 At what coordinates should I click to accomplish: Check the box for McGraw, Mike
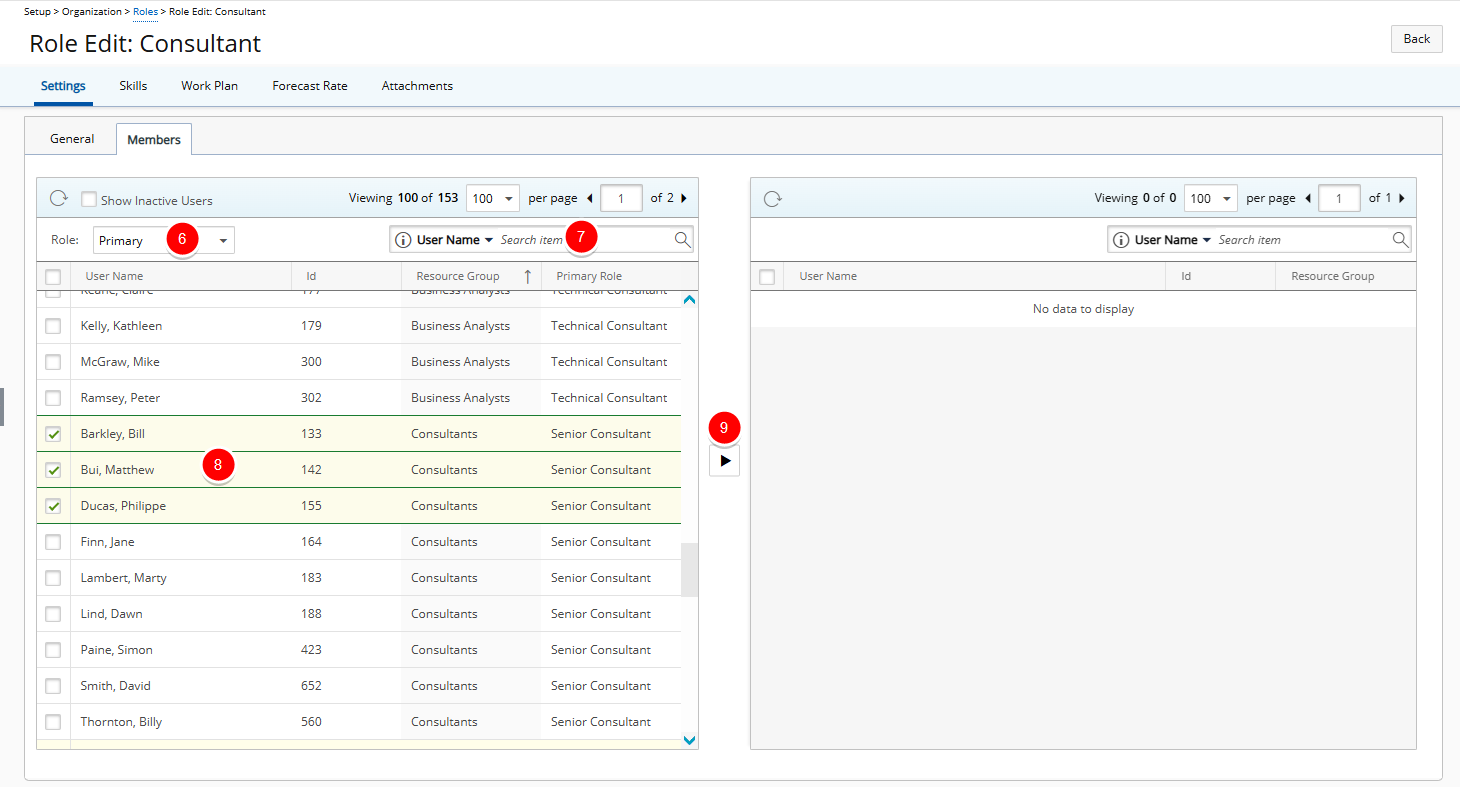click(53, 362)
